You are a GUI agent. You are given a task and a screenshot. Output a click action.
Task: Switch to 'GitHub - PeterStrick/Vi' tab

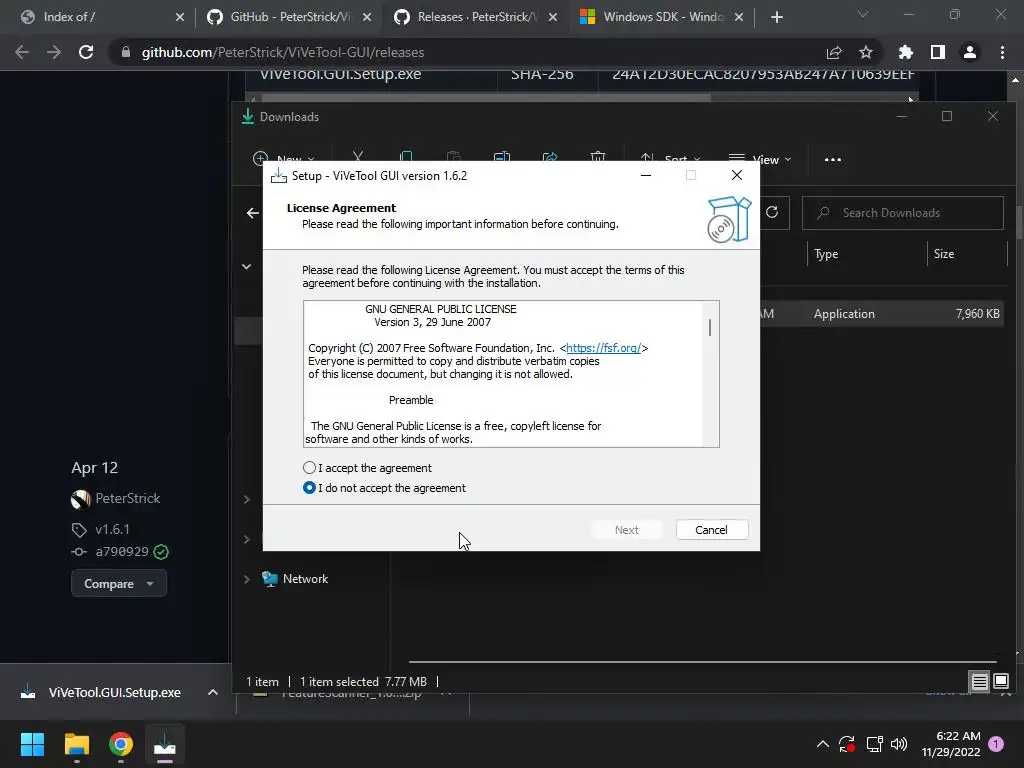click(287, 17)
